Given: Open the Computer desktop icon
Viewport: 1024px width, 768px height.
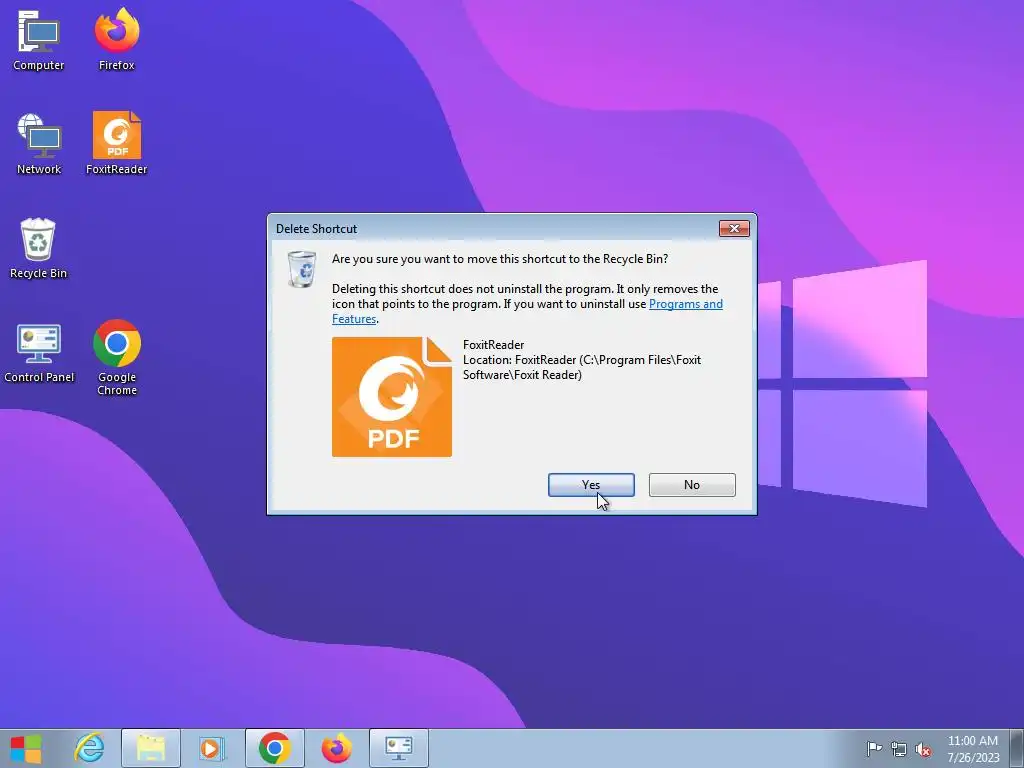Looking at the screenshot, I should (x=39, y=40).
